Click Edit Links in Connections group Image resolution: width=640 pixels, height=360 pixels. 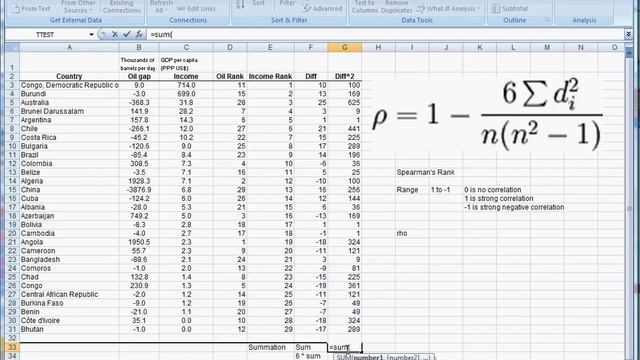(x=196, y=9)
